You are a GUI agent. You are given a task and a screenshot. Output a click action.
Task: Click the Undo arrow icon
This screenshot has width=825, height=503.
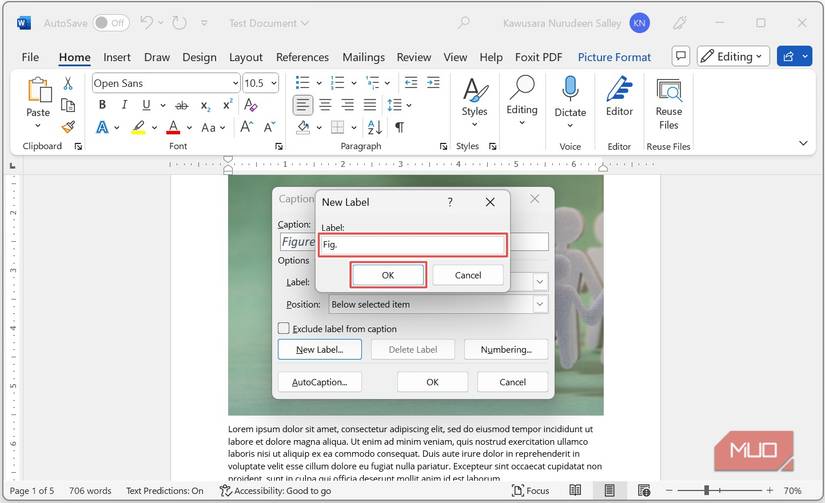[147, 22]
